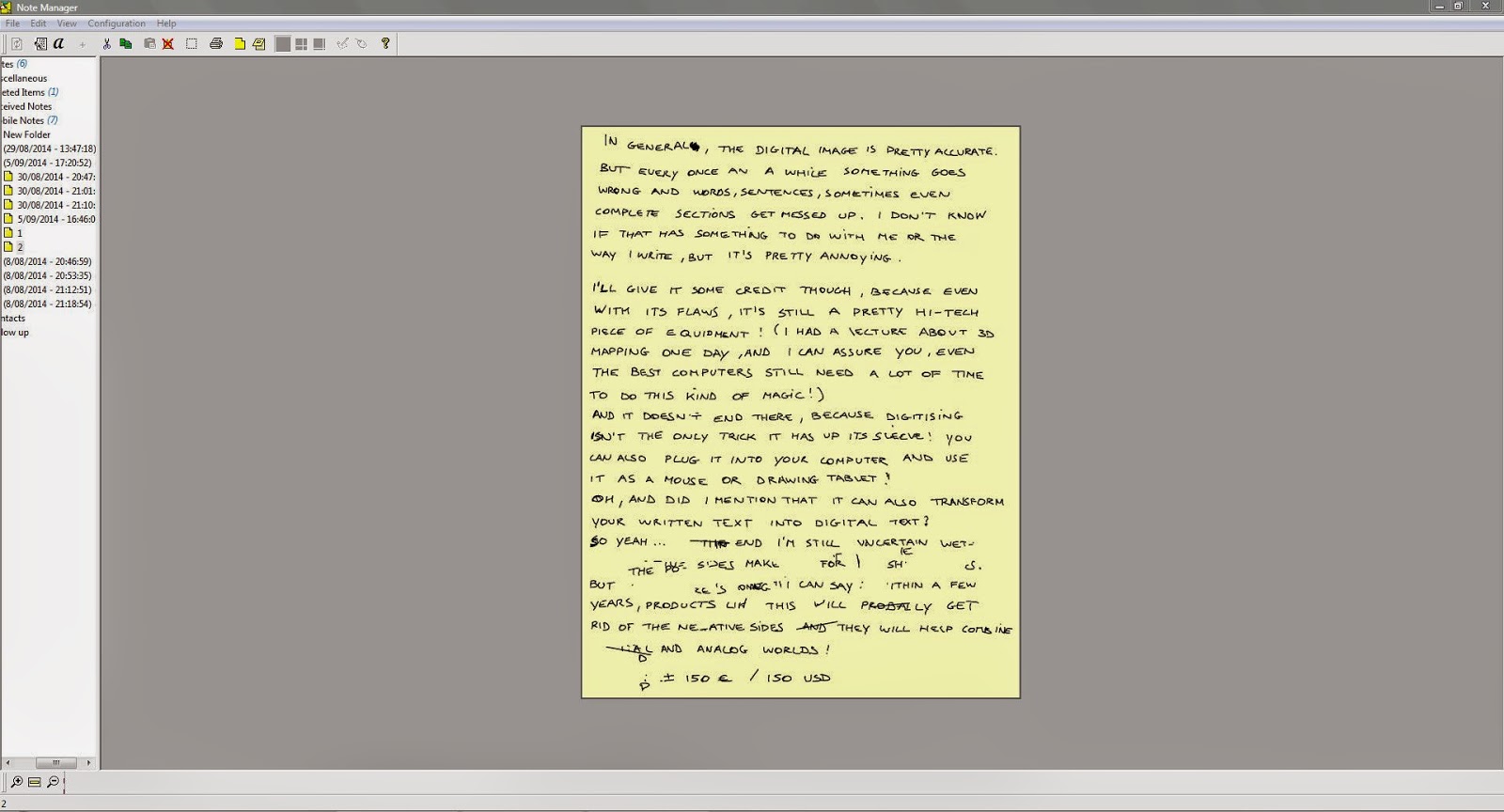
Task: Open note 30/08/2014 - 21:01
Action: coord(56,191)
